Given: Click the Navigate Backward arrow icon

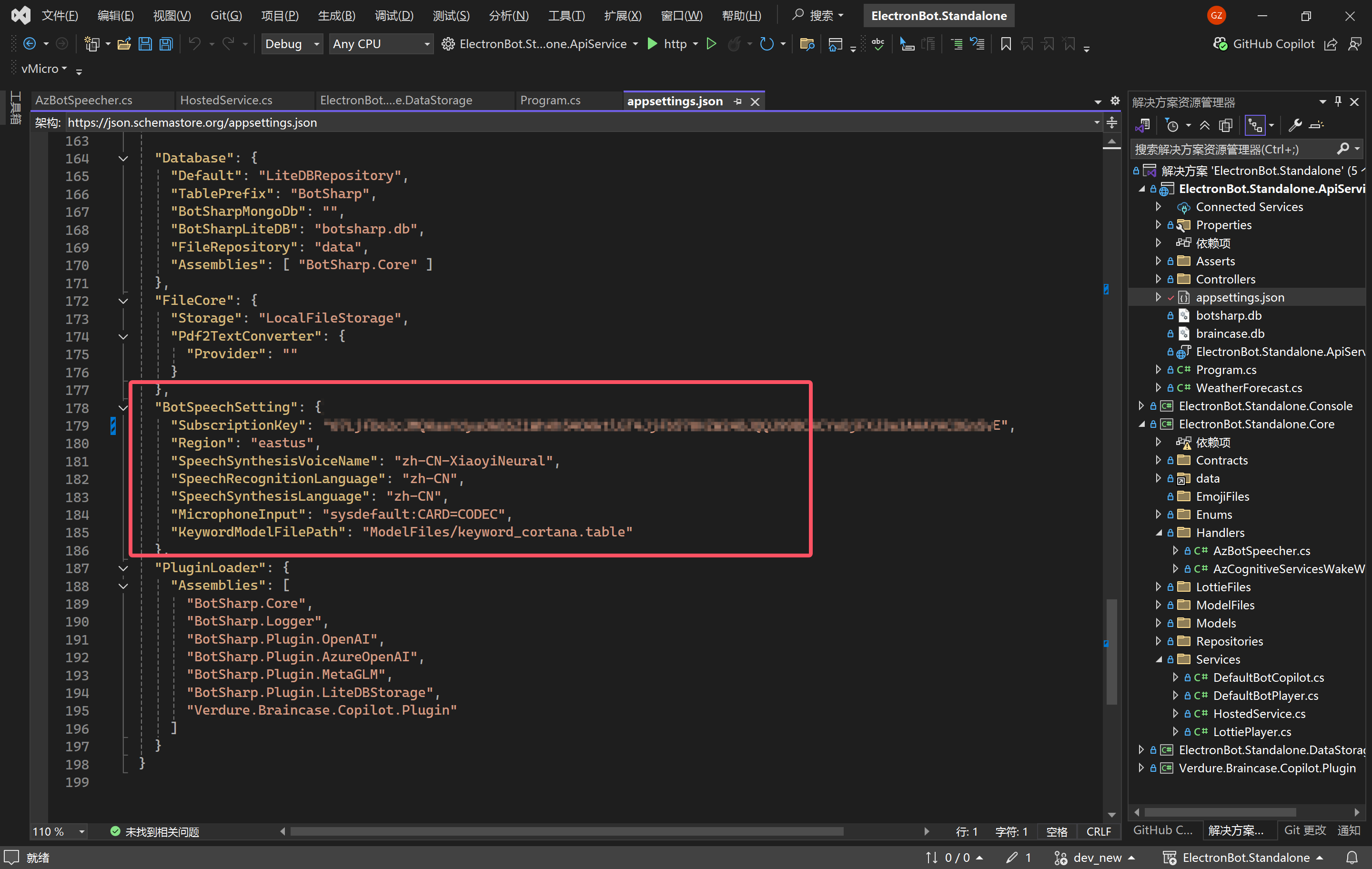Looking at the screenshot, I should (30, 44).
